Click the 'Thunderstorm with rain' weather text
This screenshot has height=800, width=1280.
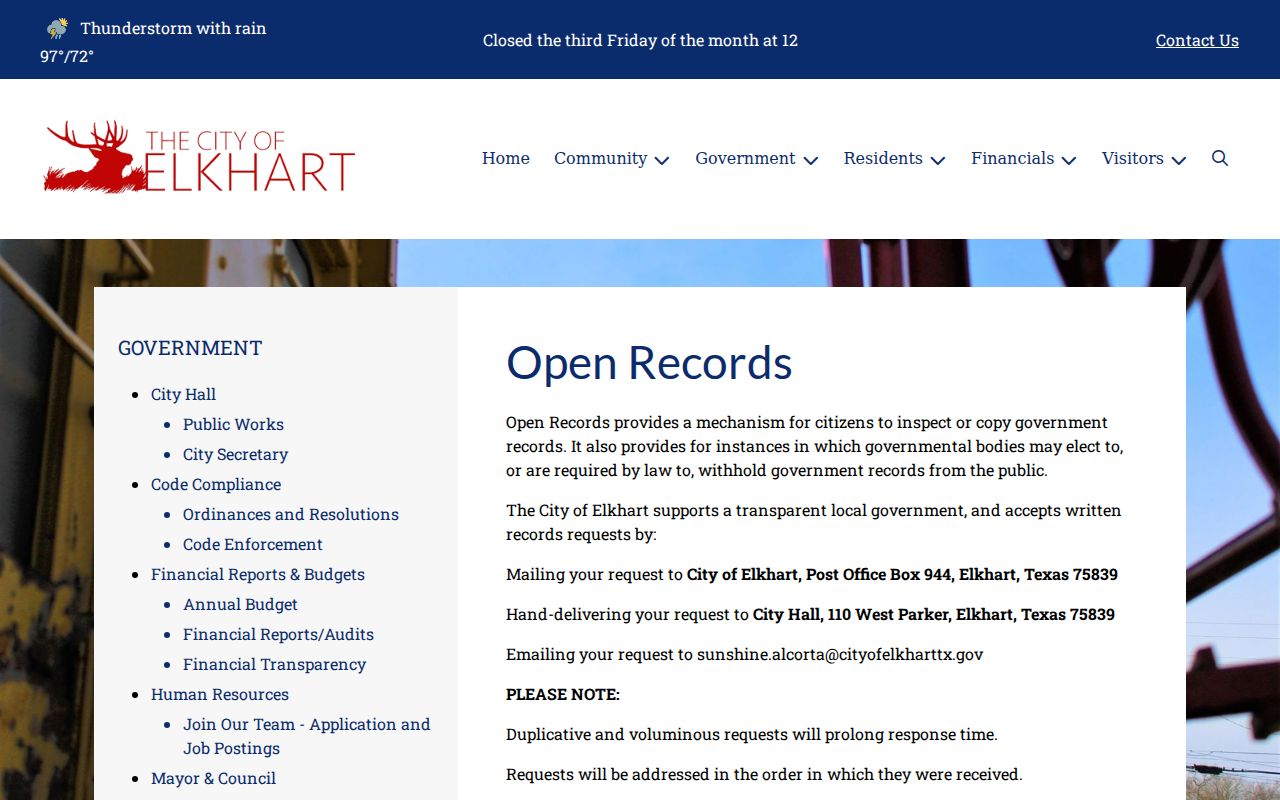(x=173, y=28)
